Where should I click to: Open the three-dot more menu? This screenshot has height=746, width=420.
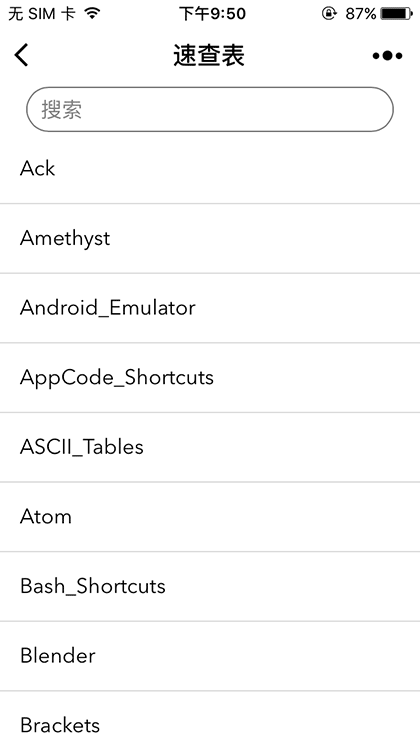click(x=387, y=56)
